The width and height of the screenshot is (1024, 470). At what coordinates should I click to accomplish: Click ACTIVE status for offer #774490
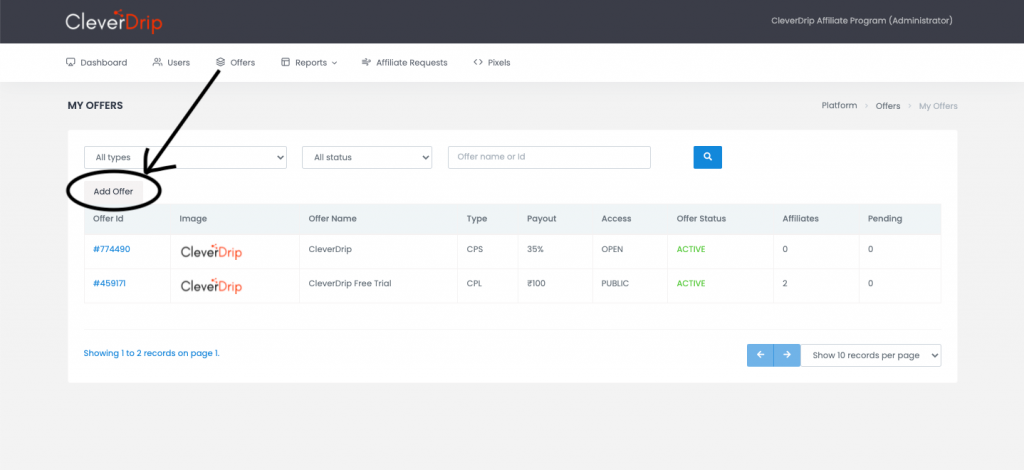[691, 249]
